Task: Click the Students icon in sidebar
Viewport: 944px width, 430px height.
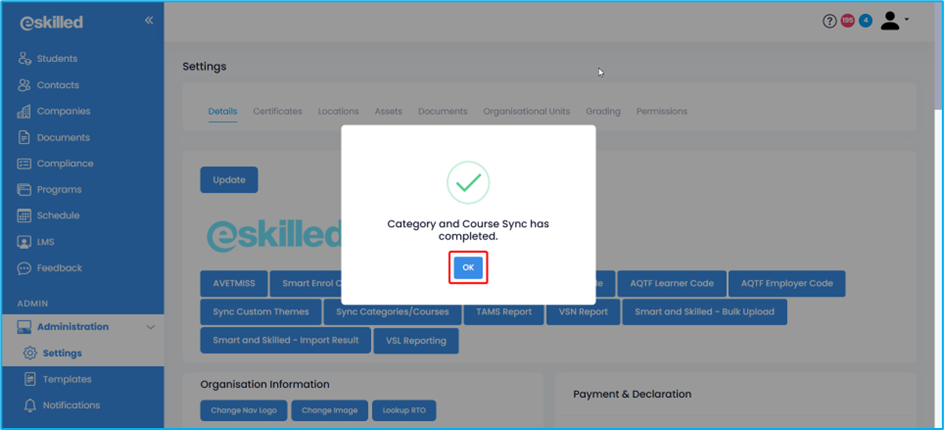Action: (x=25, y=59)
